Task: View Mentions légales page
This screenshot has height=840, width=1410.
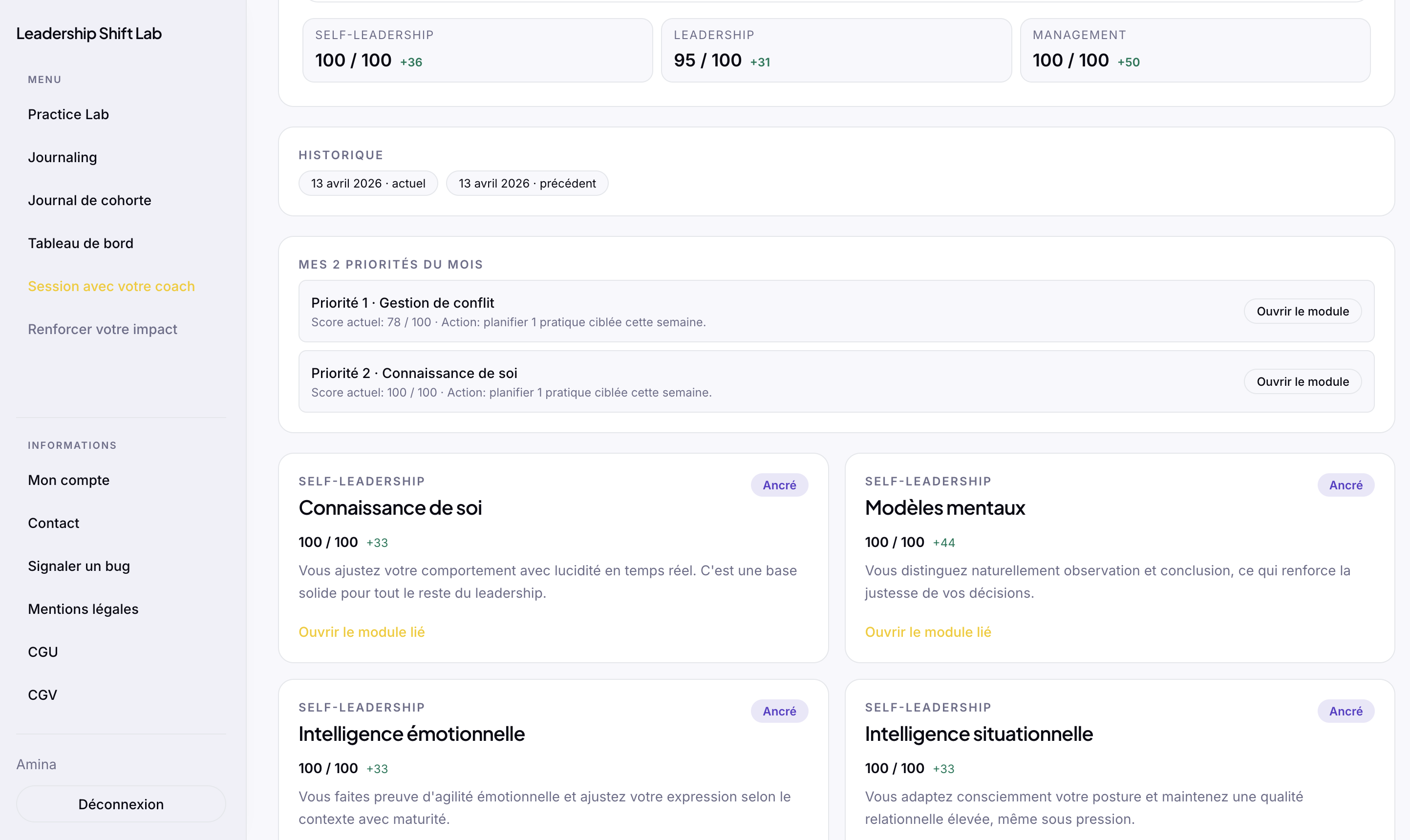Action: click(83, 609)
